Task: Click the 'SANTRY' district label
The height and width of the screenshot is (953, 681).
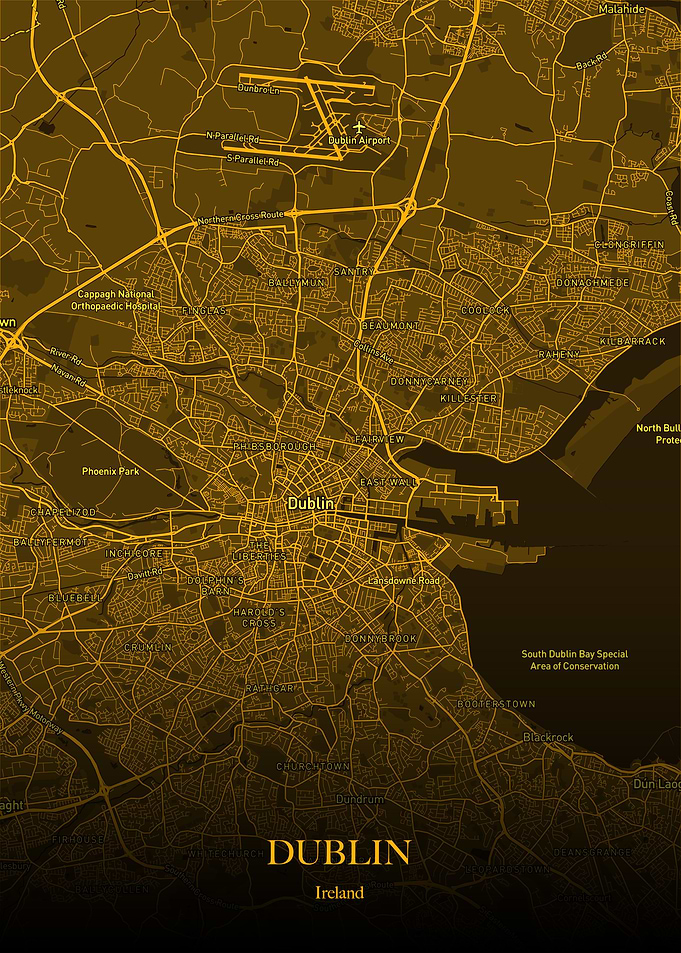Action: tap(353, 272)
